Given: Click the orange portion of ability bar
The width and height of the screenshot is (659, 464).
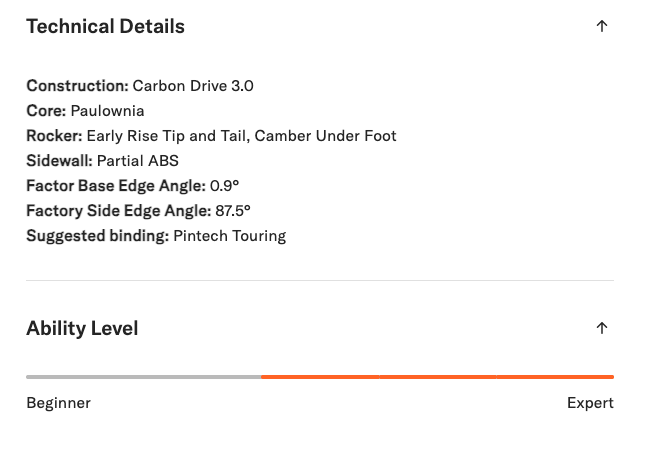Looking at the screenshot, I should [437, 377].
